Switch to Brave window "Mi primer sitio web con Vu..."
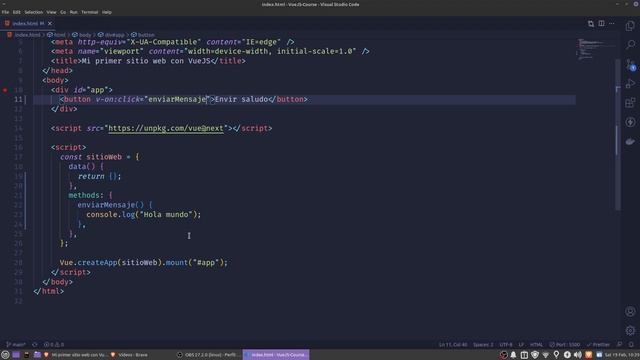Image resolution: width=640 pixels, height=360 pixels. [x=75, y=355]
